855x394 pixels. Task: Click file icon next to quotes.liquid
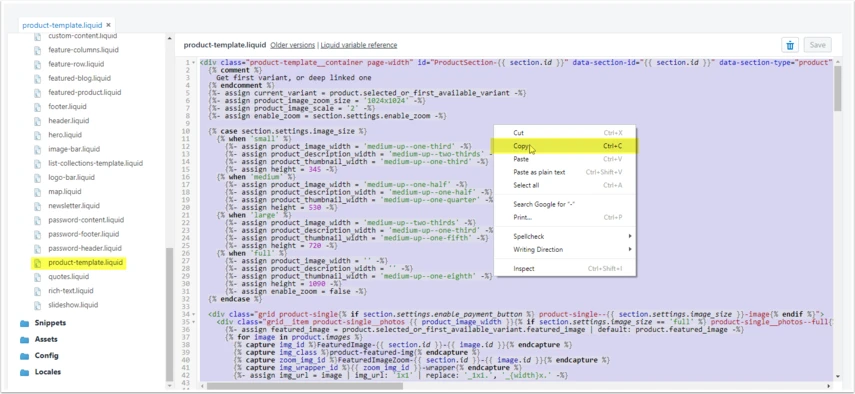coord(38,276)
